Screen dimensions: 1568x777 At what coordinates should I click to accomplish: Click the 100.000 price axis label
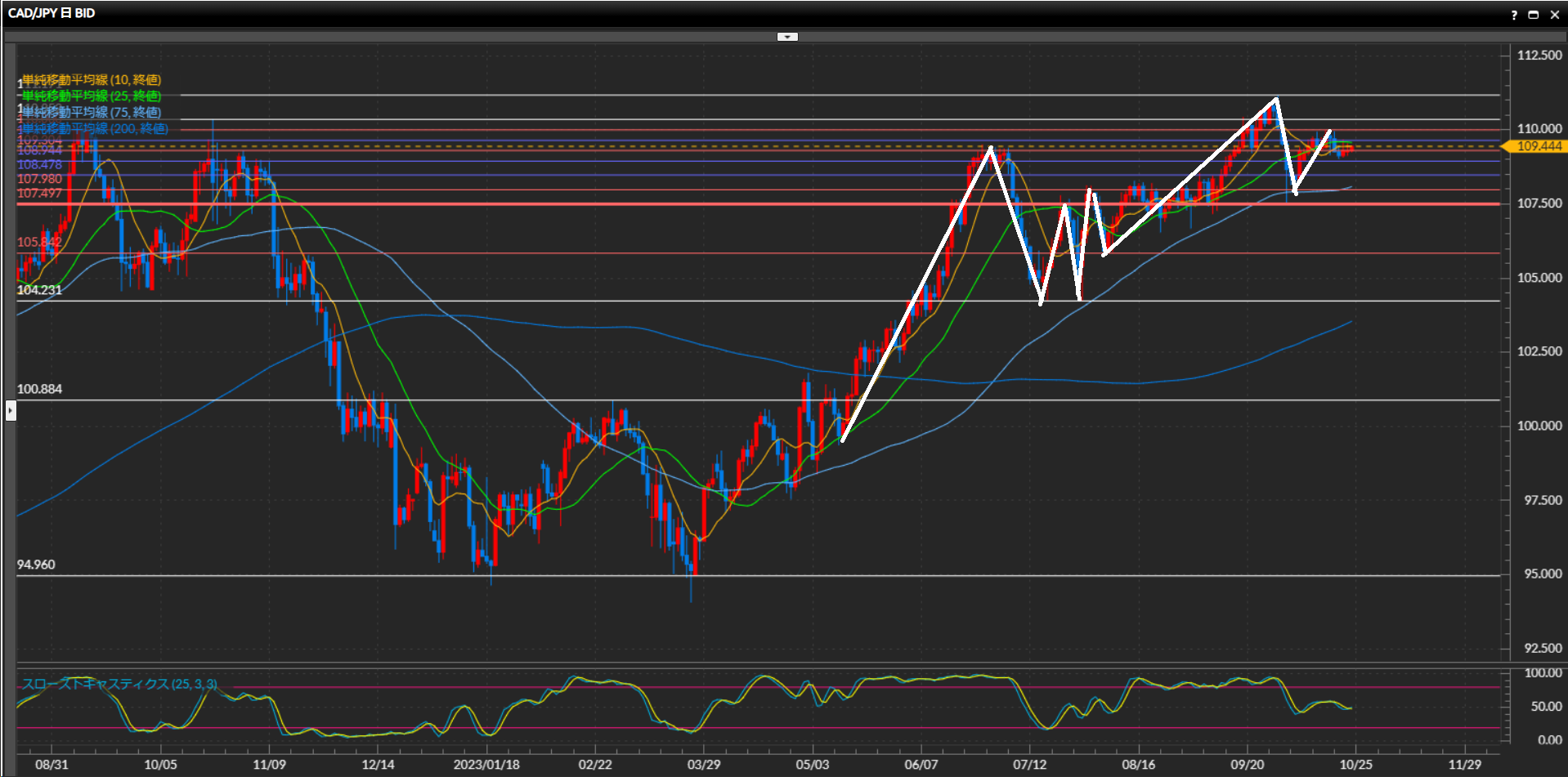pyautogui.click(x=1539, y=426)
